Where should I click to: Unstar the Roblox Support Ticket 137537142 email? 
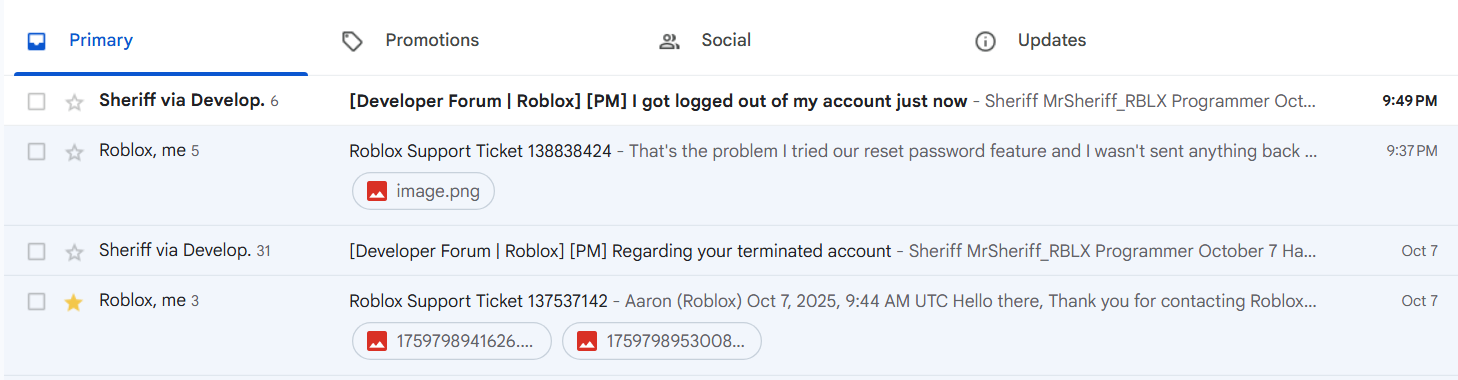coord(74,301)
